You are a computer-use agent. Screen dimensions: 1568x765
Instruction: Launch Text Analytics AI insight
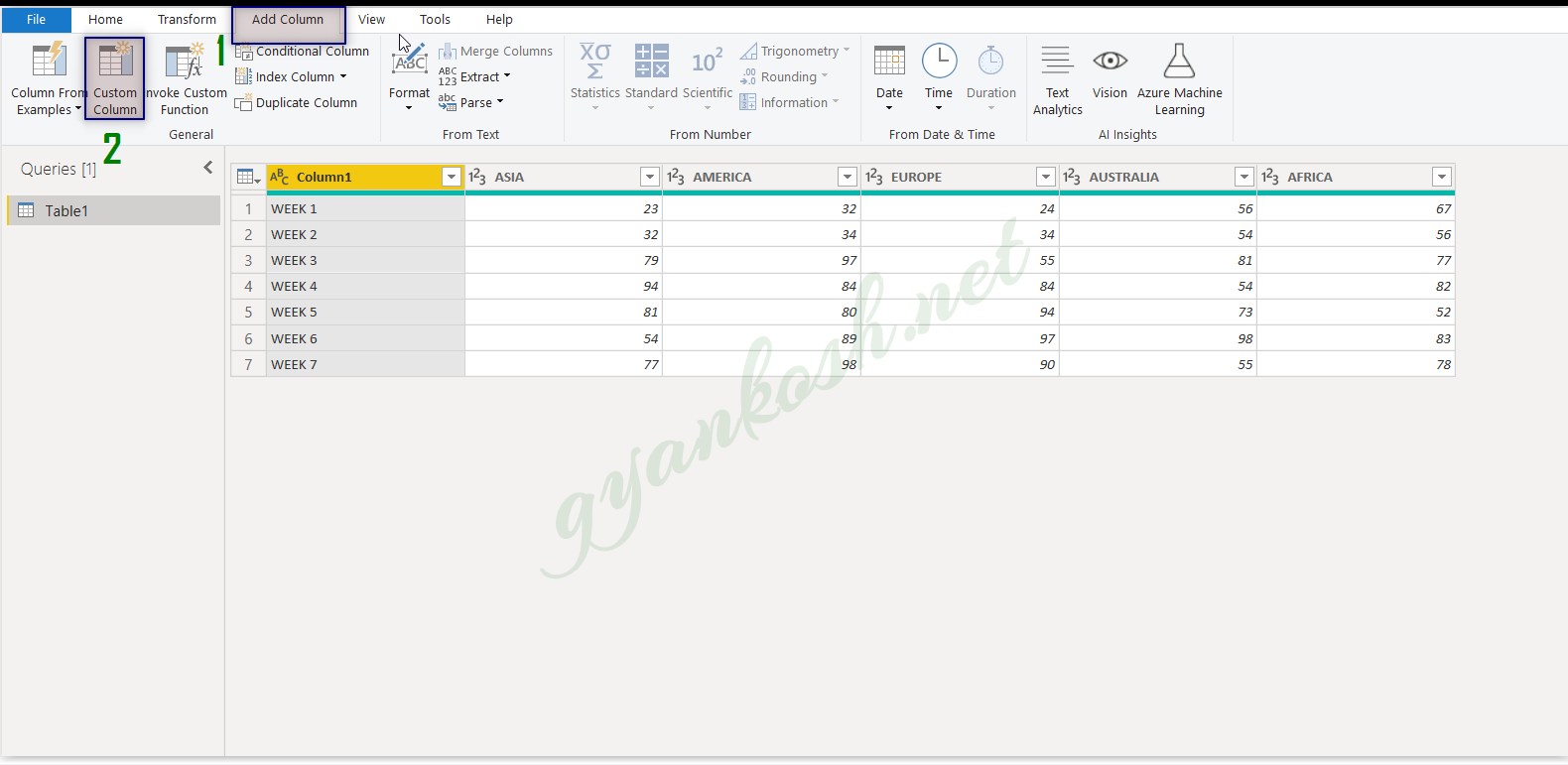pyautogui.click(x=1058, y=79)
